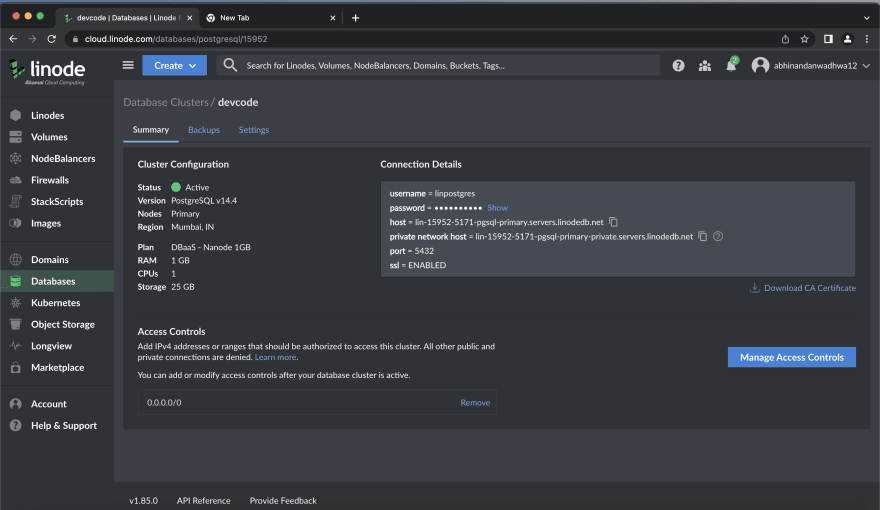Open Chrome profile icon
880x510 pixels.
coord(847,39)
